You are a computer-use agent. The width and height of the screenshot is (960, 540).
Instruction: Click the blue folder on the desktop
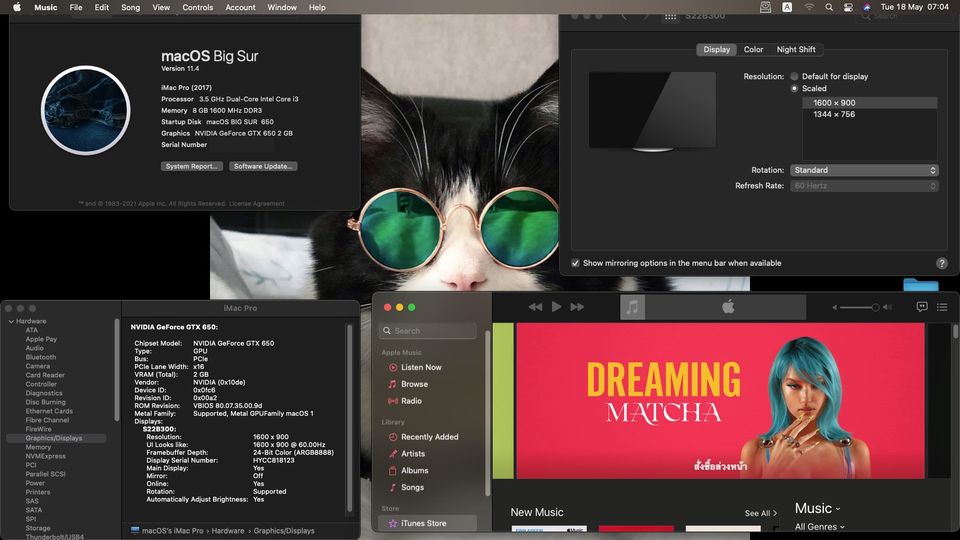921,285
